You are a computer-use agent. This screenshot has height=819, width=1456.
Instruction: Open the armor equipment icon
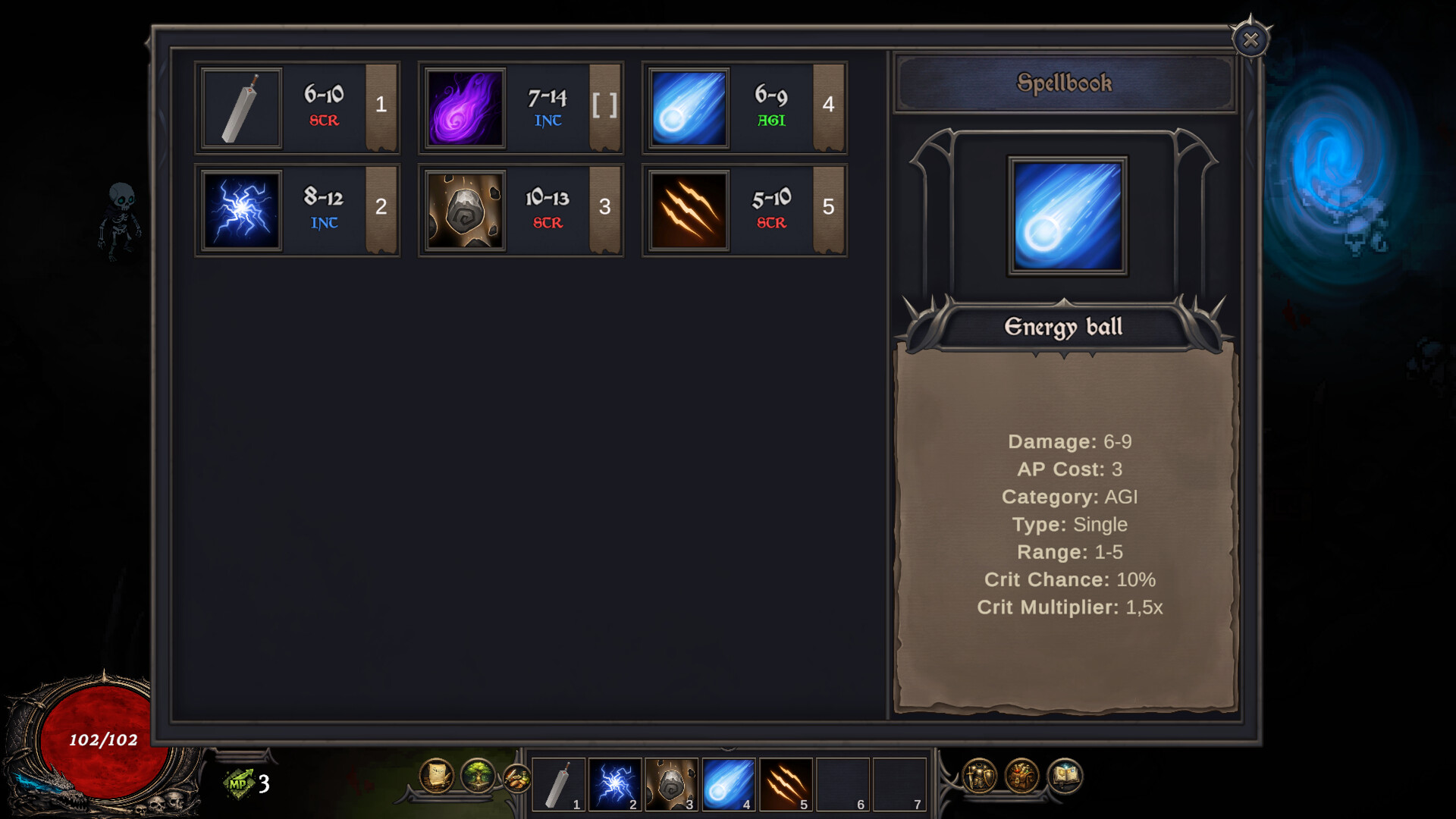tap(980, 776)
